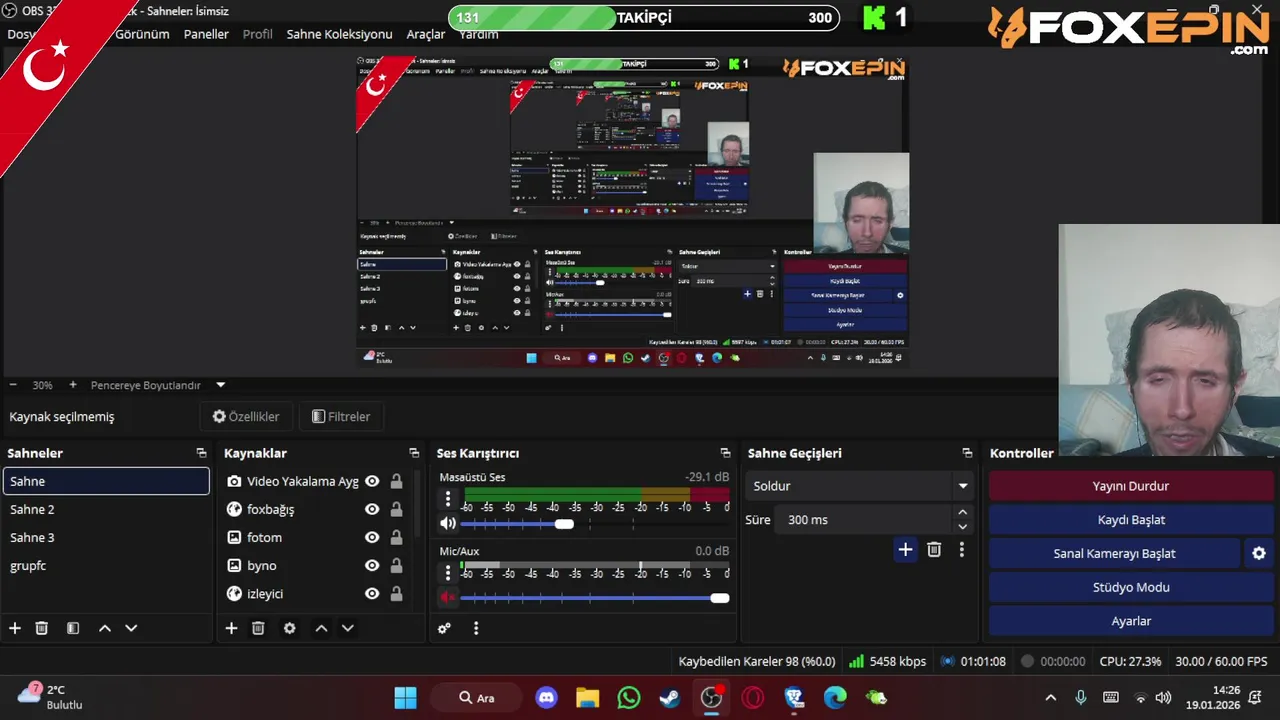The image size is (1280, 720).
Task: Enable Stüdyo Modu
Action: (1131, 587)
